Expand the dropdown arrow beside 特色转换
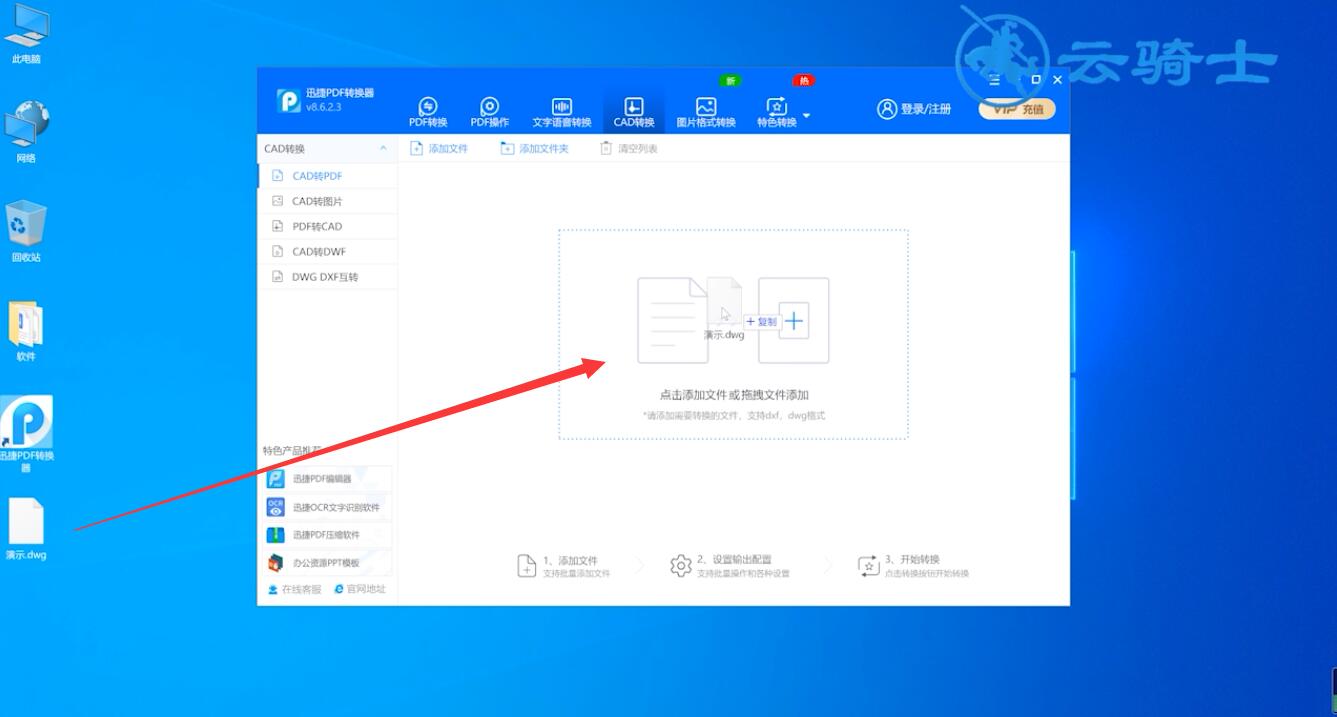1337x717 pixels. coord(807,115)
